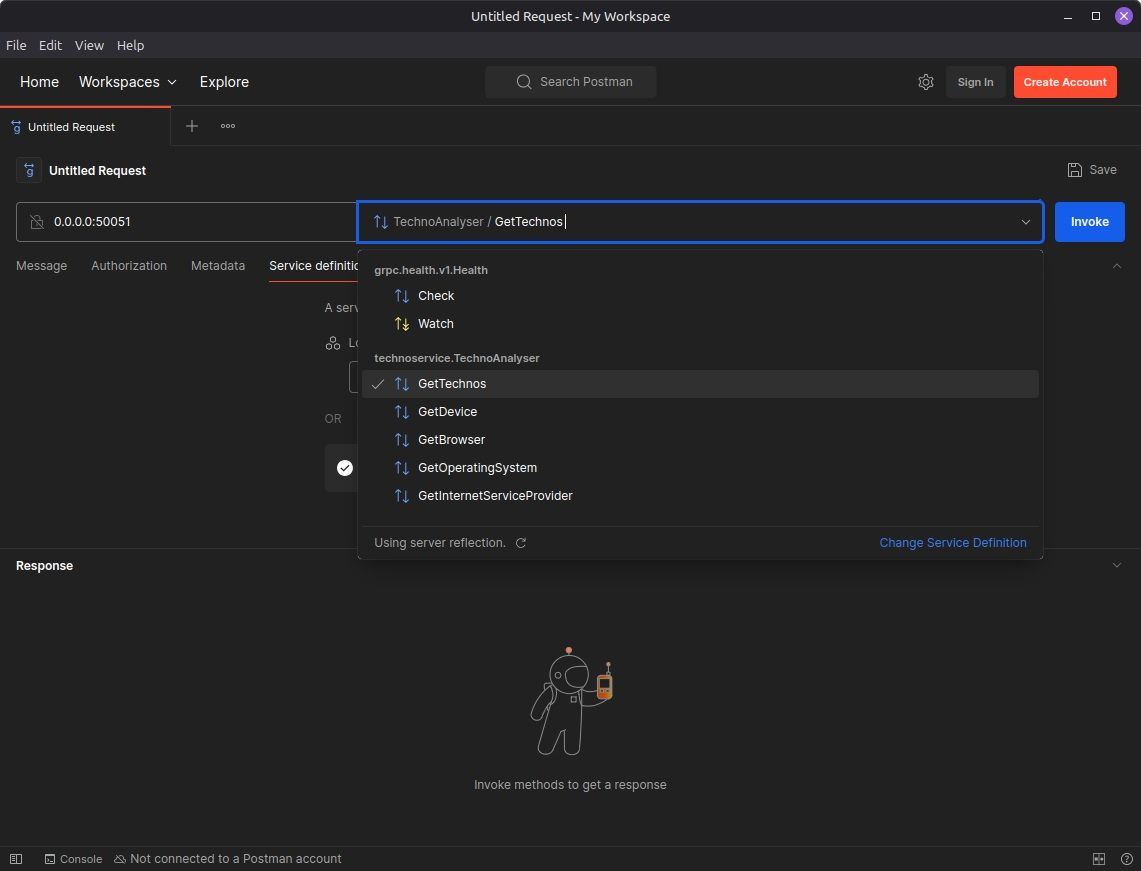Select the GetDevice method
The width and height of the screenshot is (1141, 871).
tap(447, 412)
